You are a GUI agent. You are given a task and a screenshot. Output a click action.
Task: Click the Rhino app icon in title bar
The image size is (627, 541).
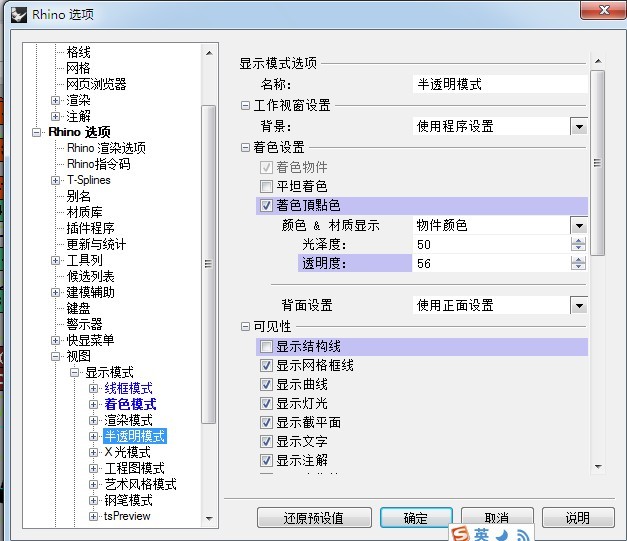19,15
